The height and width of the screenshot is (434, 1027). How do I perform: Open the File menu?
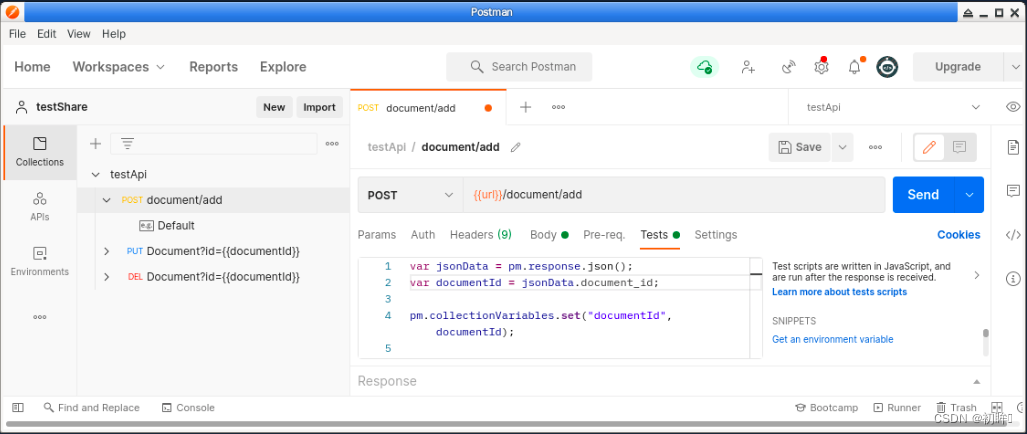[x=18, y=34]
